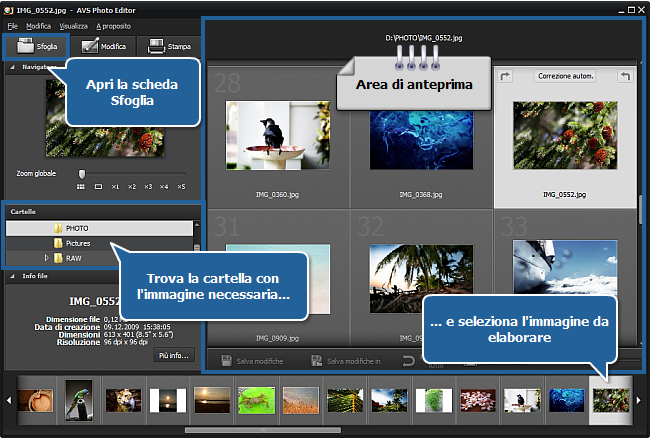Collapse the Info file panel
The height and width of the screenshot is (438, 650).
pyautogui.click(x=12, y=276)
